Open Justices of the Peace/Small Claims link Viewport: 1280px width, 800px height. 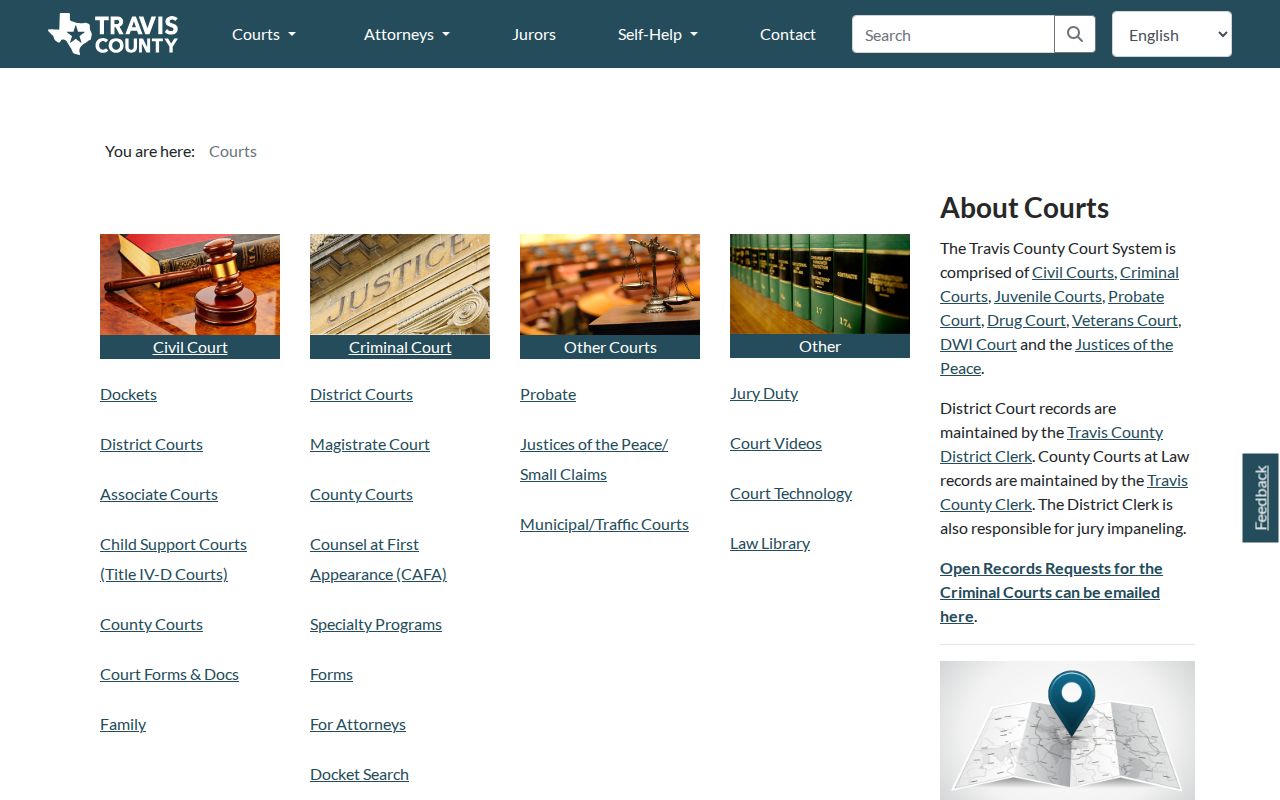tap(594, 459)
